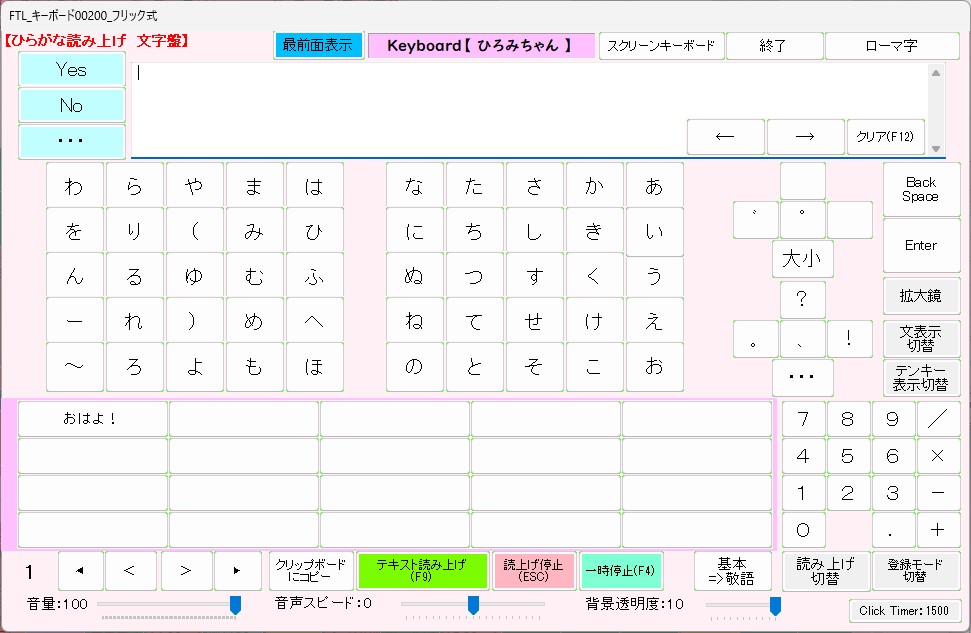Click the right arrow cursor button

(805, 137)
